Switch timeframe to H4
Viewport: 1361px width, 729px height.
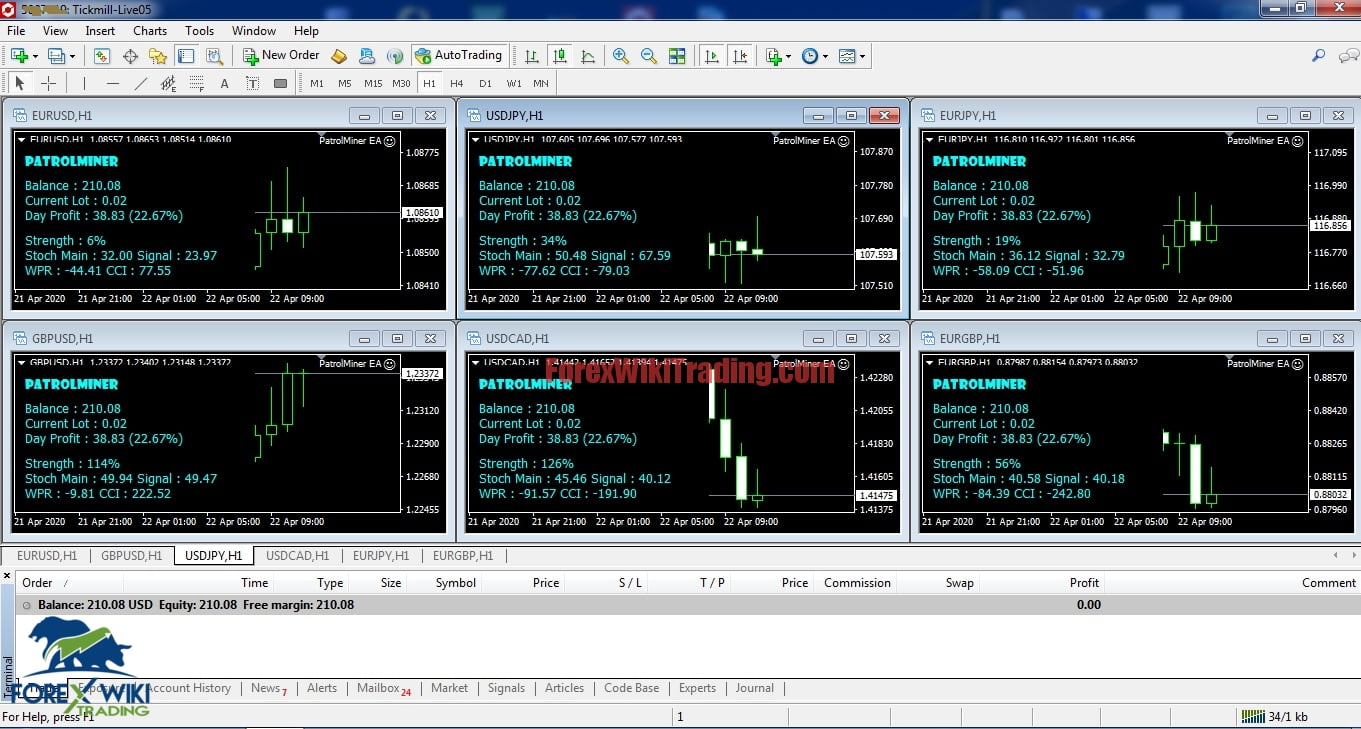[x=457, y=83]
